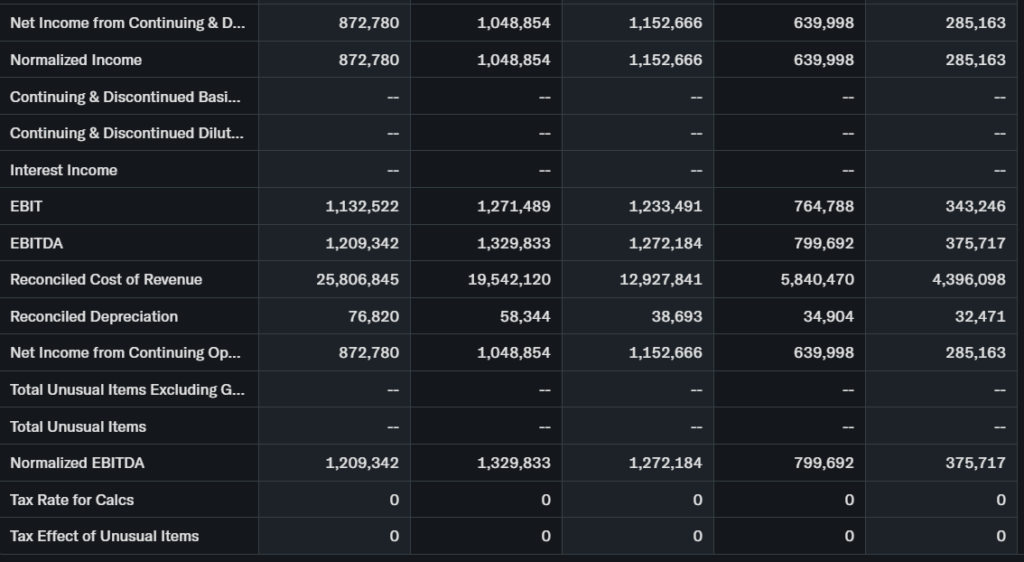The height and width of the screenshot is (562, 1024).
Task: Click the Interest Income row label
Action: 64,170
